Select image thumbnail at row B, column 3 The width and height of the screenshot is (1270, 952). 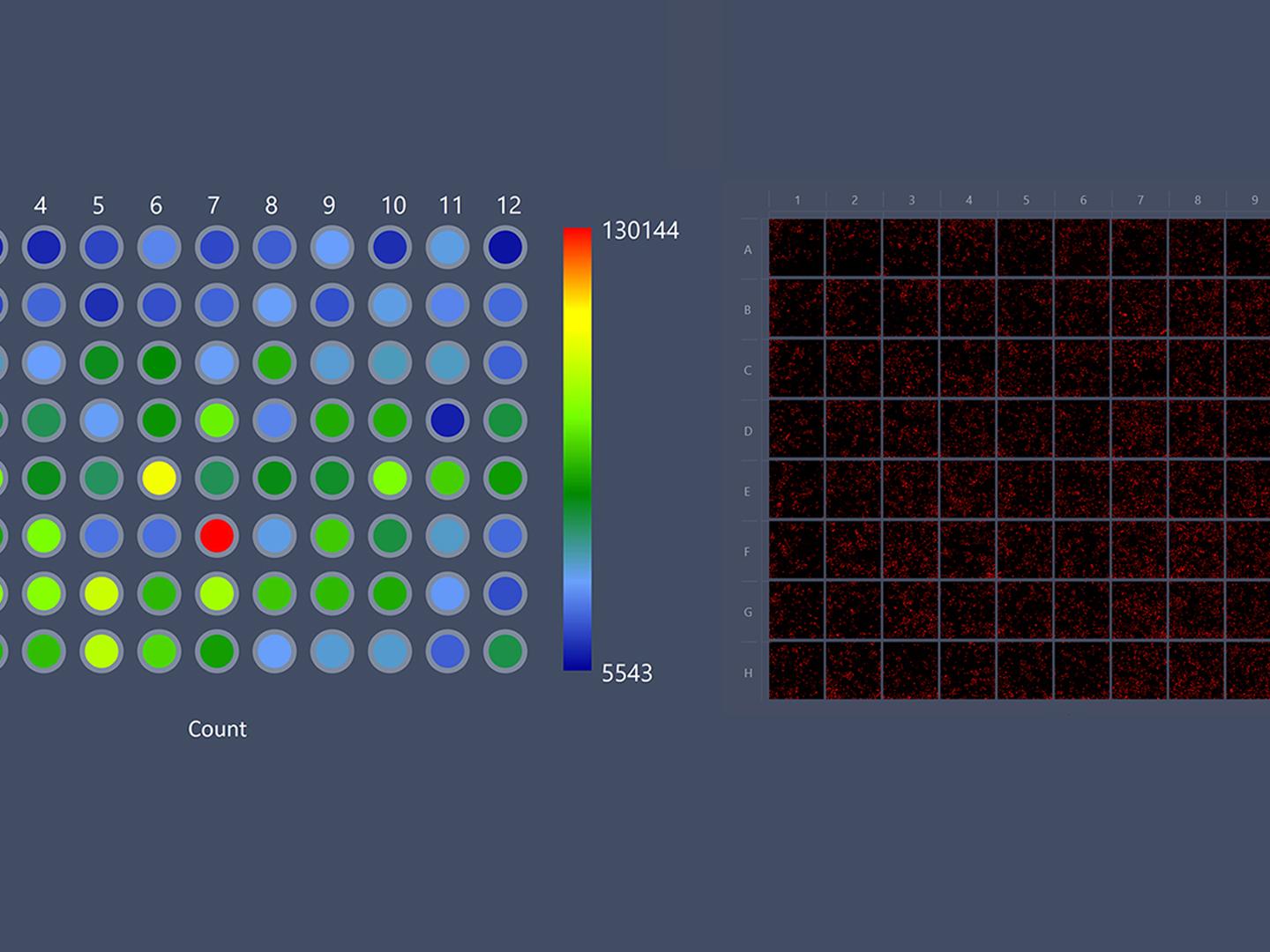pyautogui.click(x=911, y=309)
